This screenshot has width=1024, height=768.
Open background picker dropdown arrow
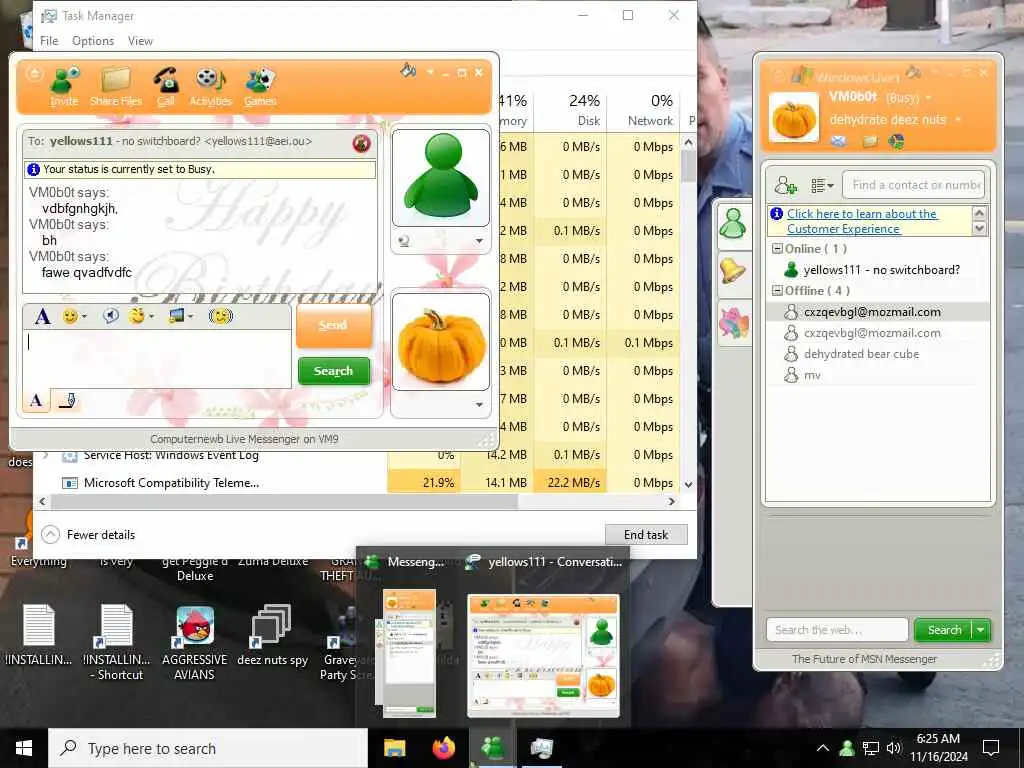coord(190,317)
